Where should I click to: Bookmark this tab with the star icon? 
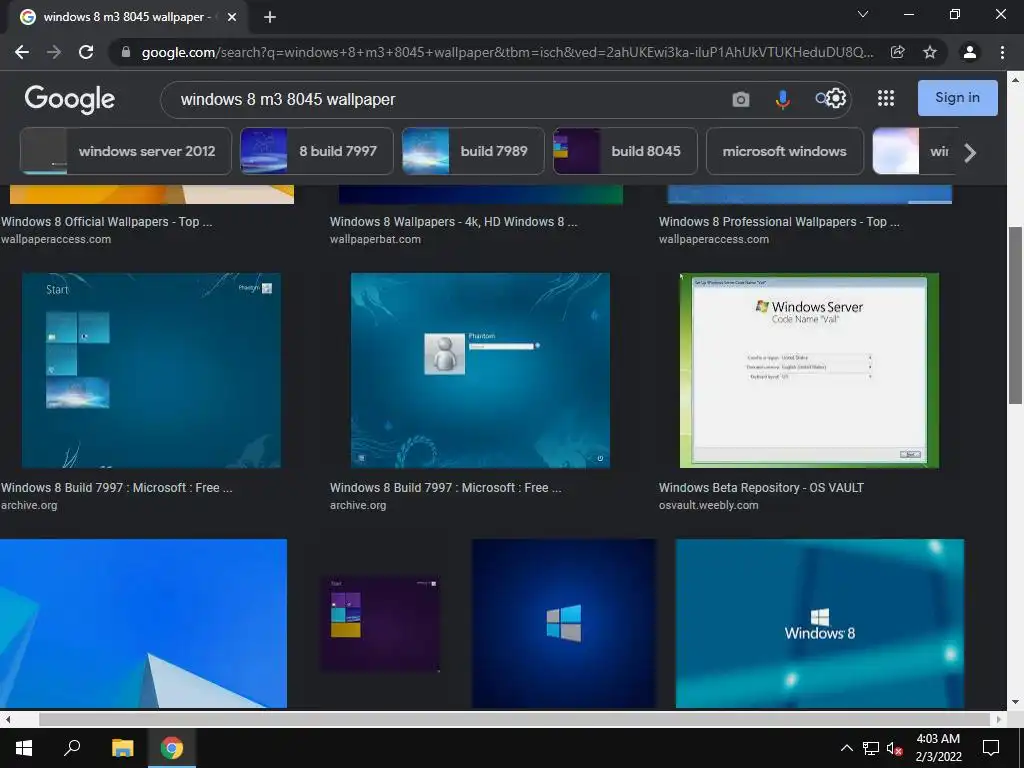pos(930,52)
